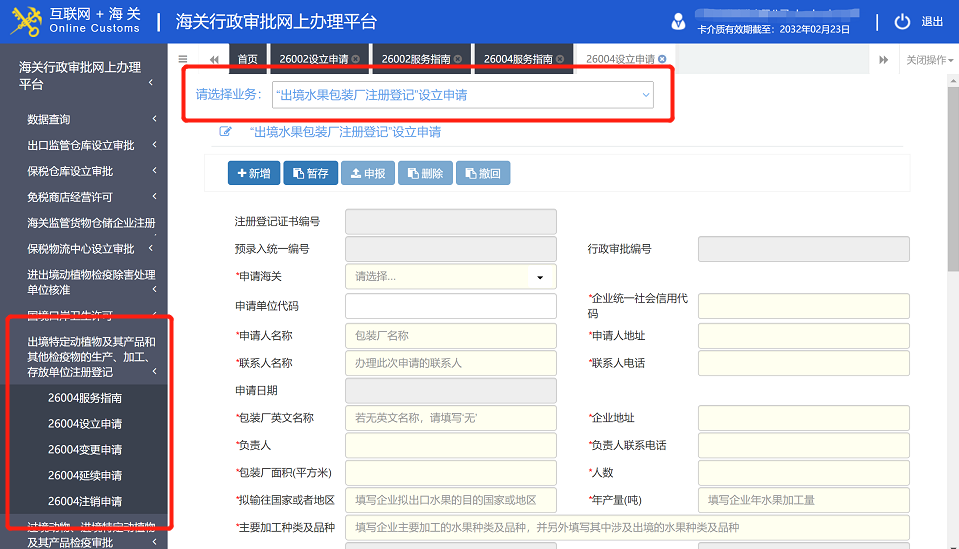Open 26004注销申请 in the sidebar
This screenshot has width=959, height=549.
pyautogui.click(x=84, y=501)
